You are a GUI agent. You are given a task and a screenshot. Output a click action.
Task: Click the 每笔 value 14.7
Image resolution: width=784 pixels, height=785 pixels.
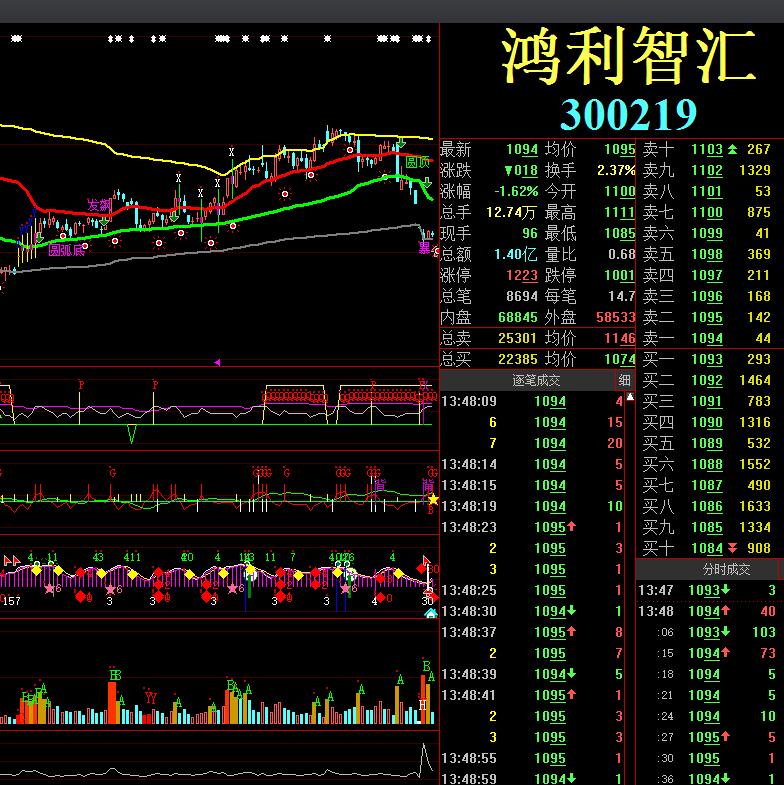coord(621,296)
